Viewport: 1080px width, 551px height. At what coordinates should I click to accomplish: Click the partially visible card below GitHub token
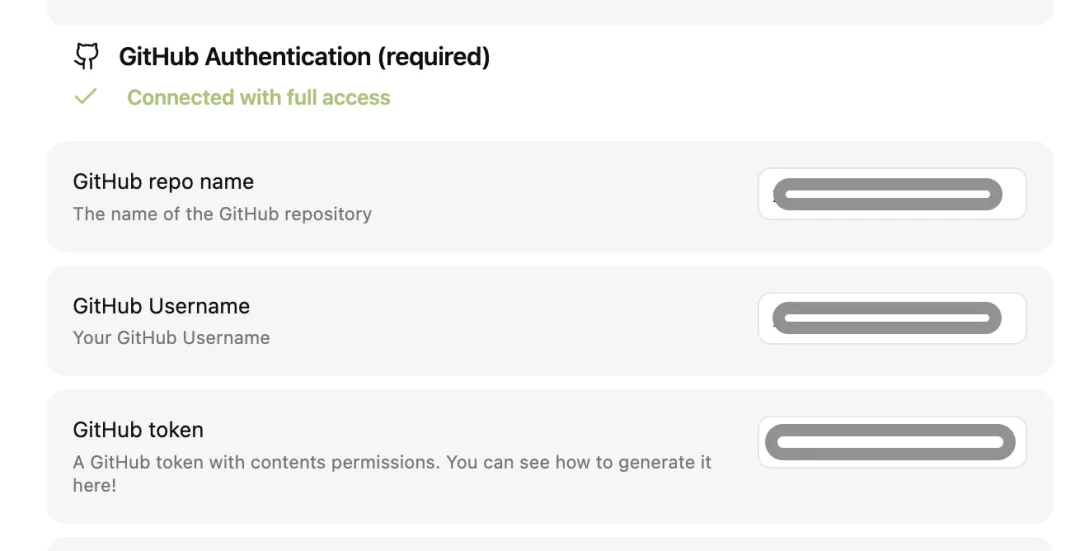[550, 544]
